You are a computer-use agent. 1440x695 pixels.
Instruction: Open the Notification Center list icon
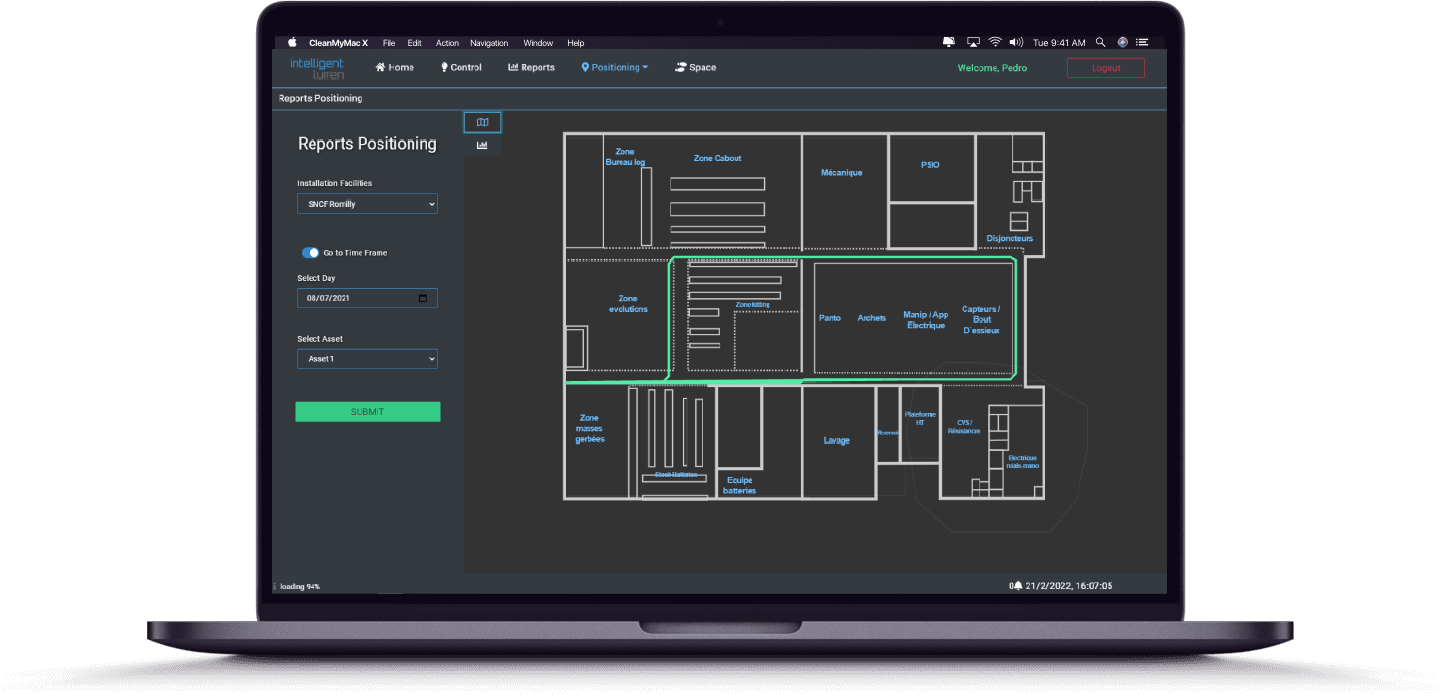click(x=1144, y=42)
